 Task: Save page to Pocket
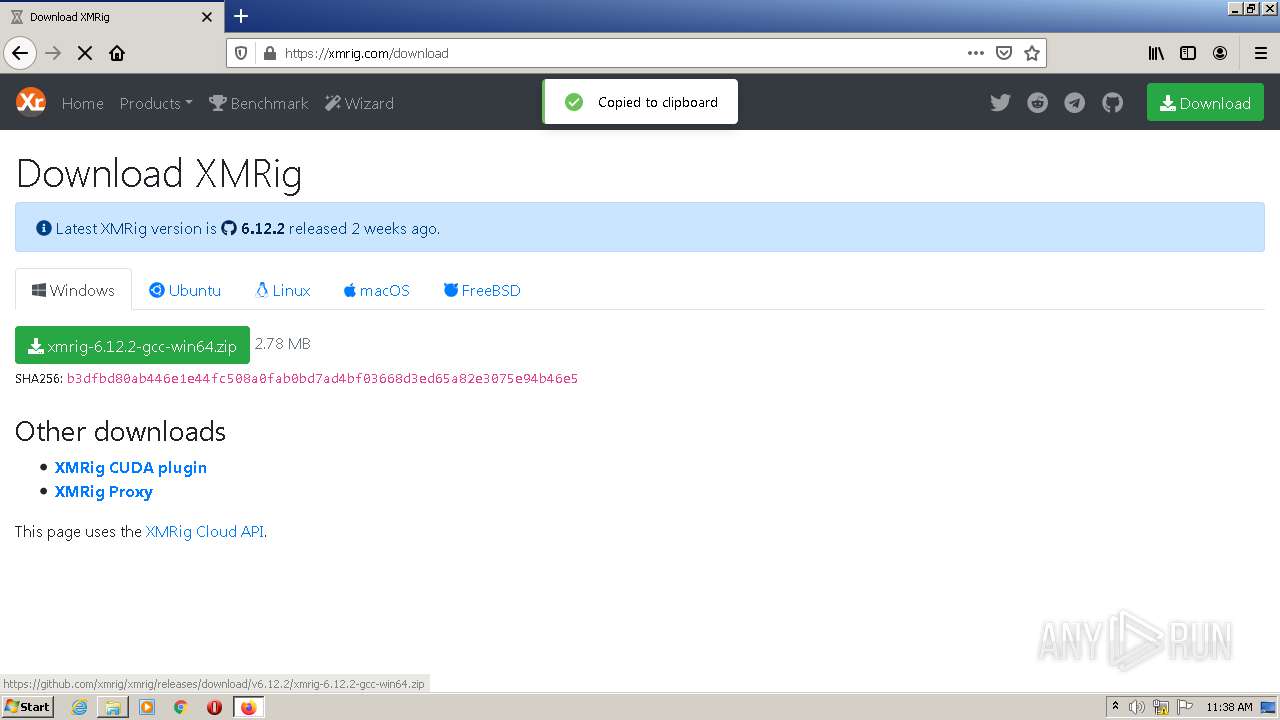click(1004, 53)
